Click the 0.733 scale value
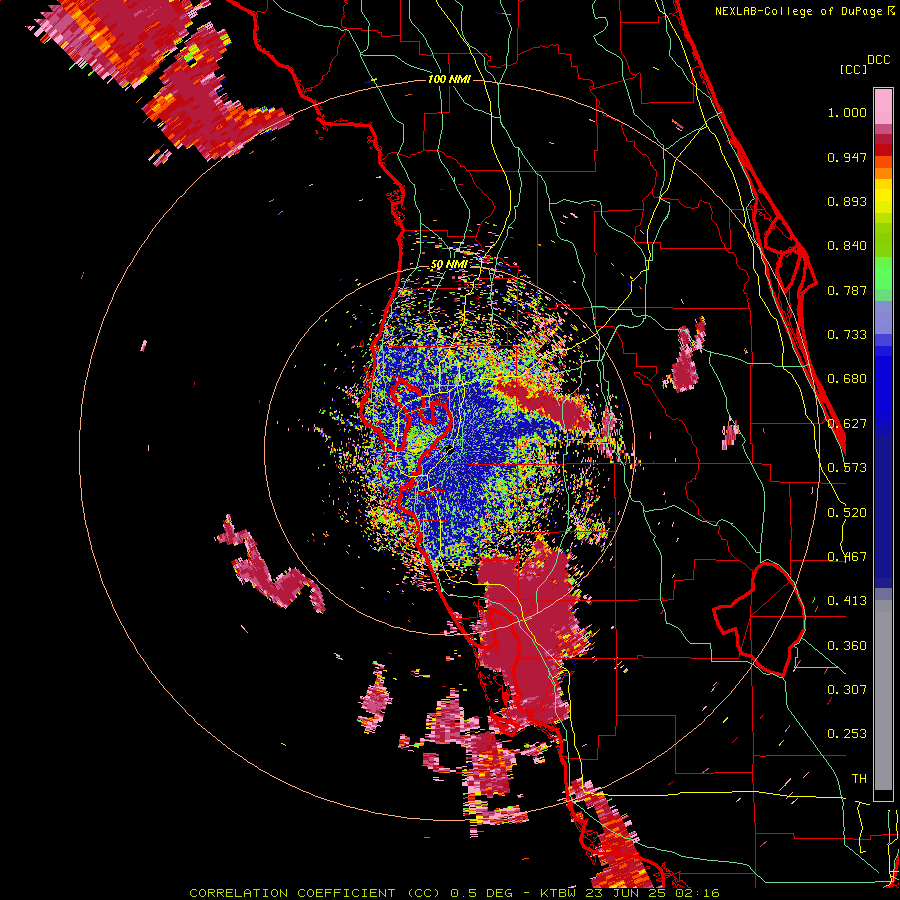 [847, 335]
